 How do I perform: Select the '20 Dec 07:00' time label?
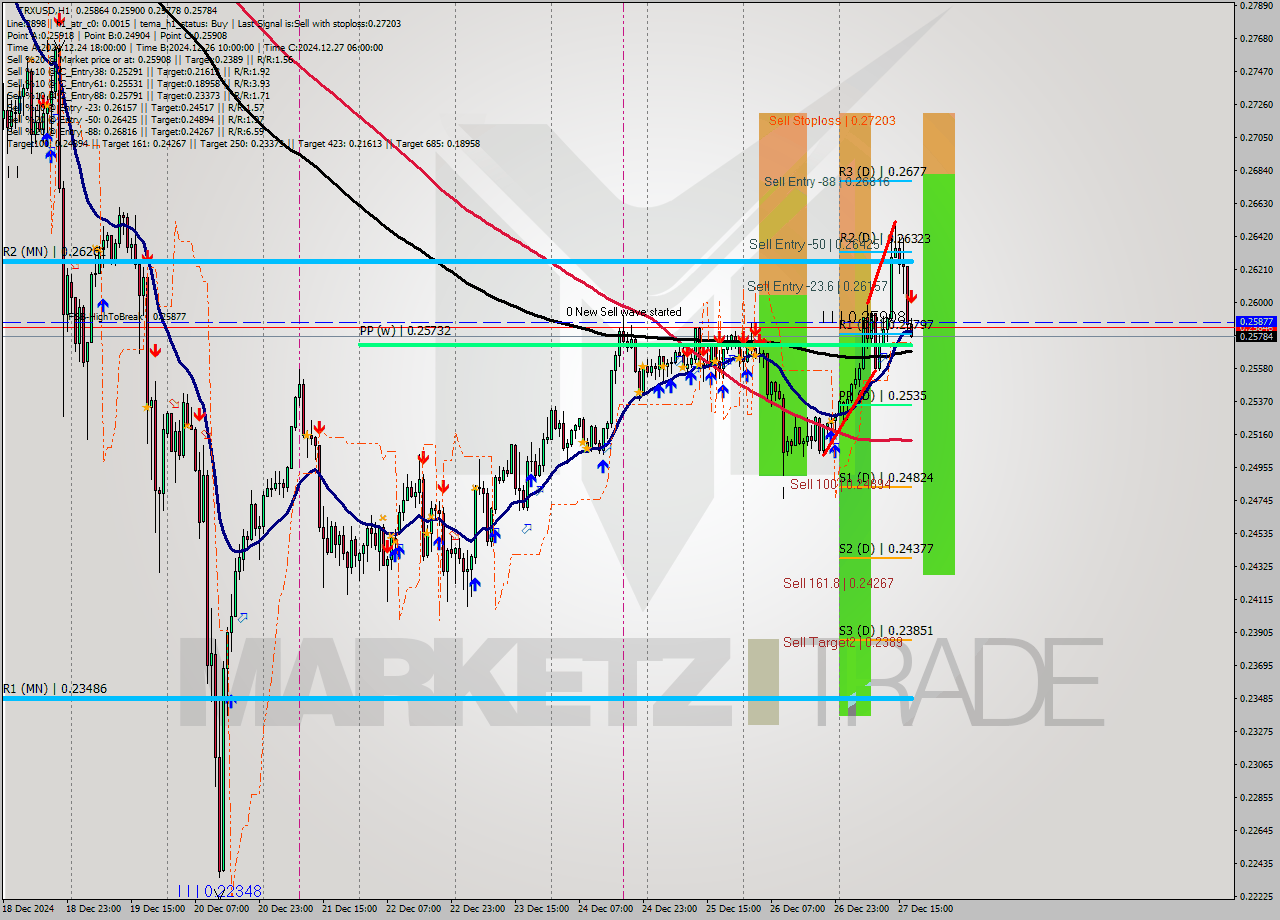220,909
